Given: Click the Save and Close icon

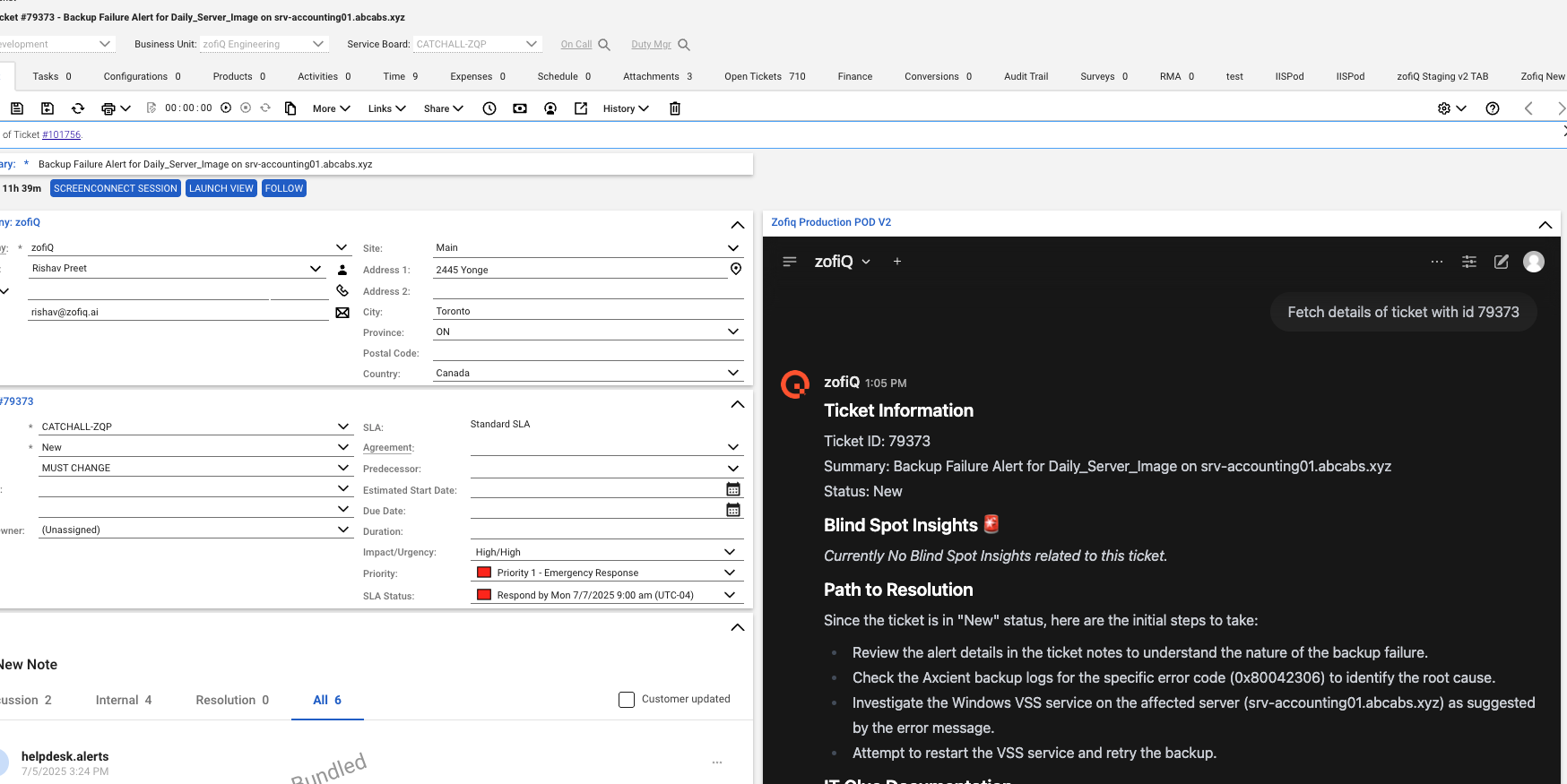Looking at the screenshot, I should tap(48, 108).
